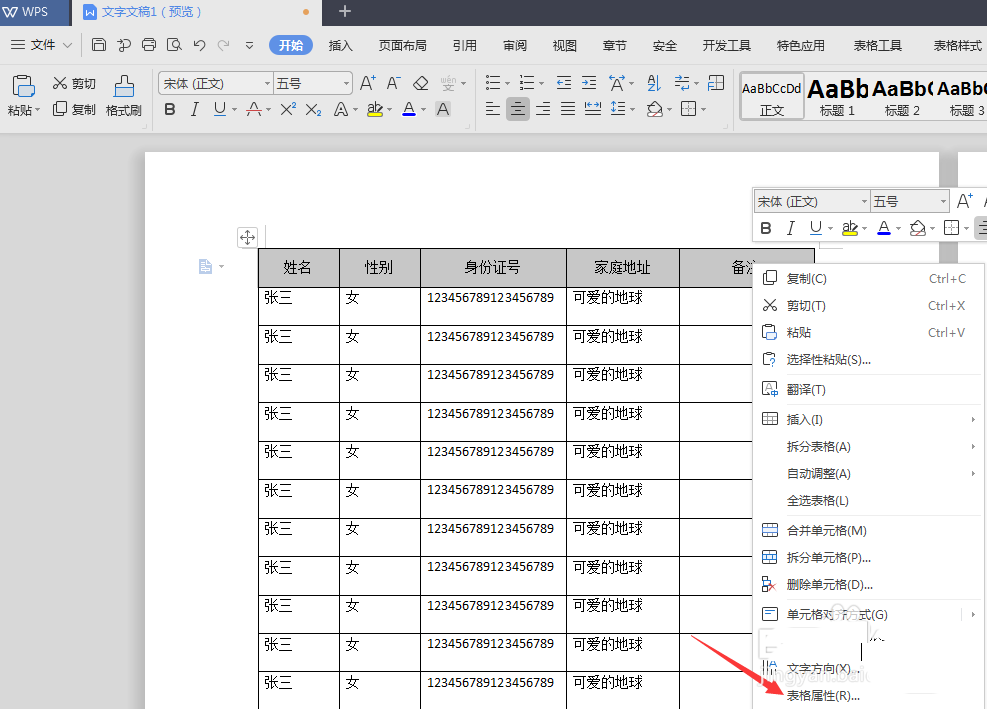Choose 表格属性(R)... in context menu

[823, 696]
